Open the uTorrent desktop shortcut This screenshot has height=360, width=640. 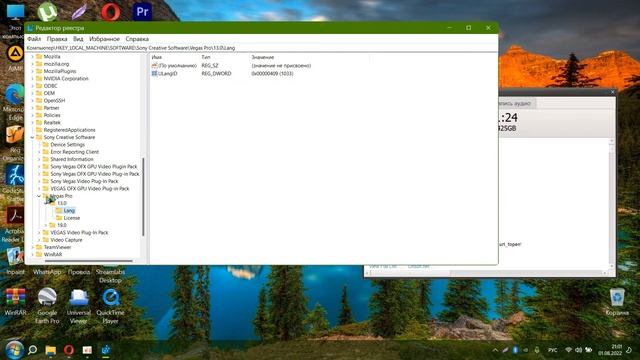(47, 11)
